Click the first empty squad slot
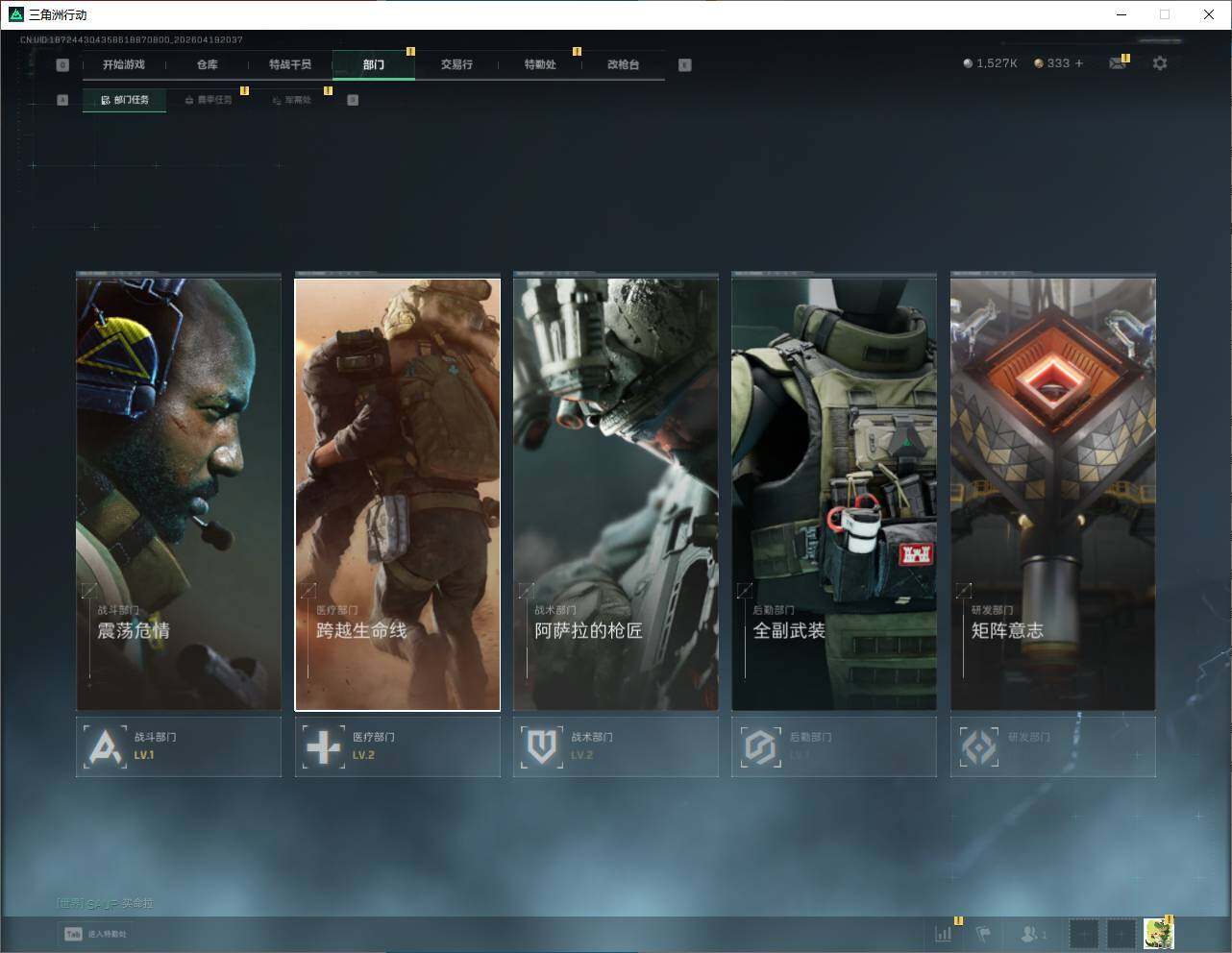Image resolution: width=1232 pixels, height=953 pixels. pyautogui.click(x=1083, y=933)
